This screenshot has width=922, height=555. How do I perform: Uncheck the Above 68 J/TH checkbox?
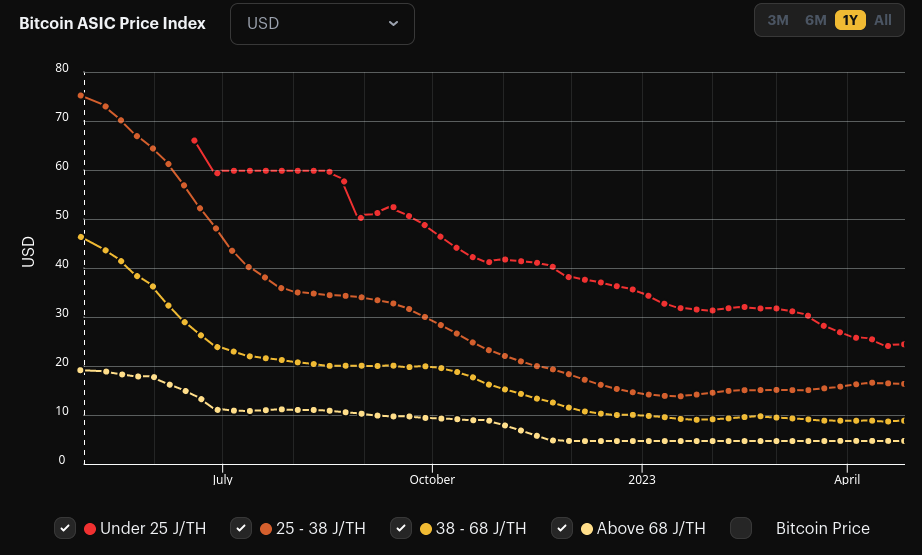pos(562,528)
